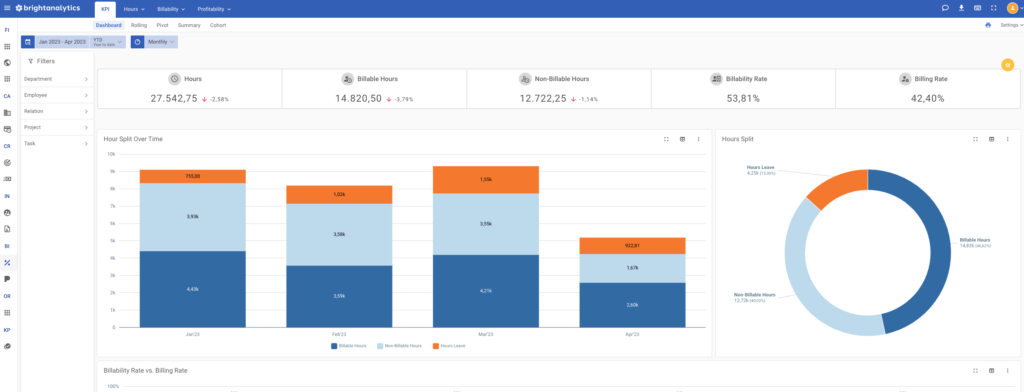This screenshot has width=1024, height=392.
Task: Expand Hours Split donut chart fullscreen
Action: click(975, 139)
